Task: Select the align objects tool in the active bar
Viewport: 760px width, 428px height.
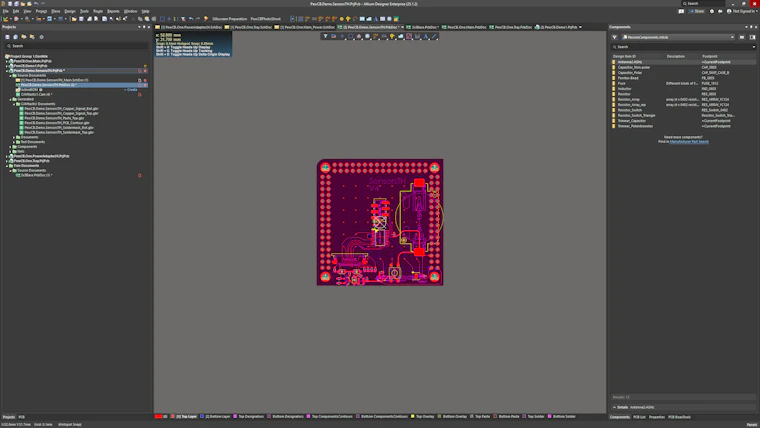Action: (x=359, y=36)
